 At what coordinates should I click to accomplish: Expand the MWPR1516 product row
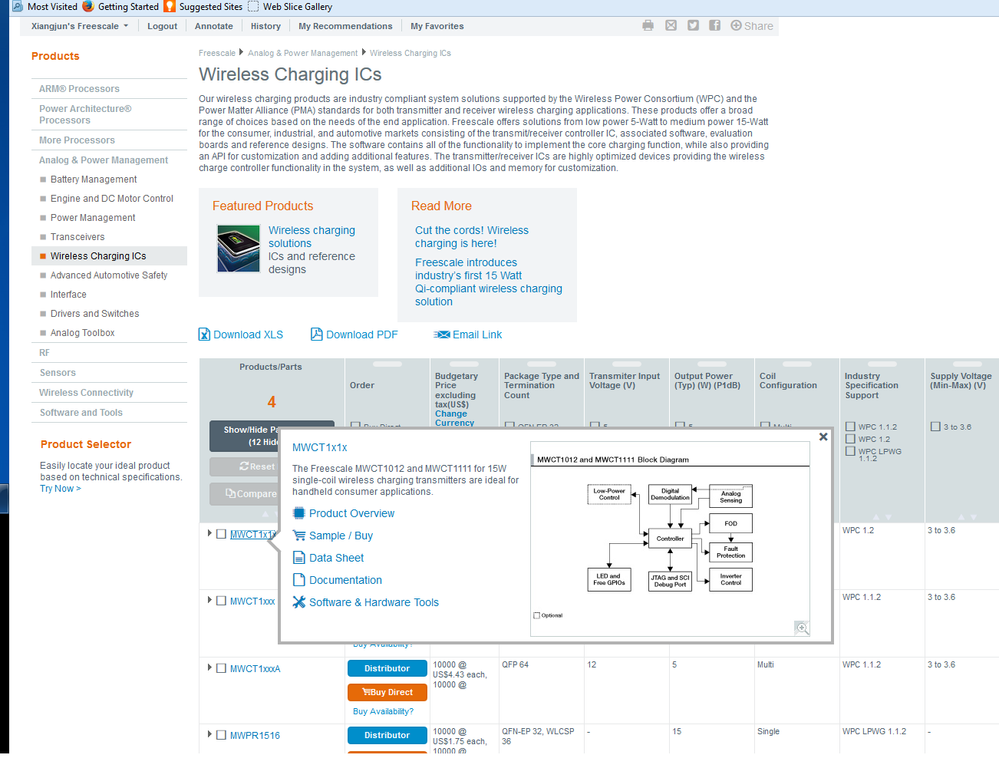209,734
